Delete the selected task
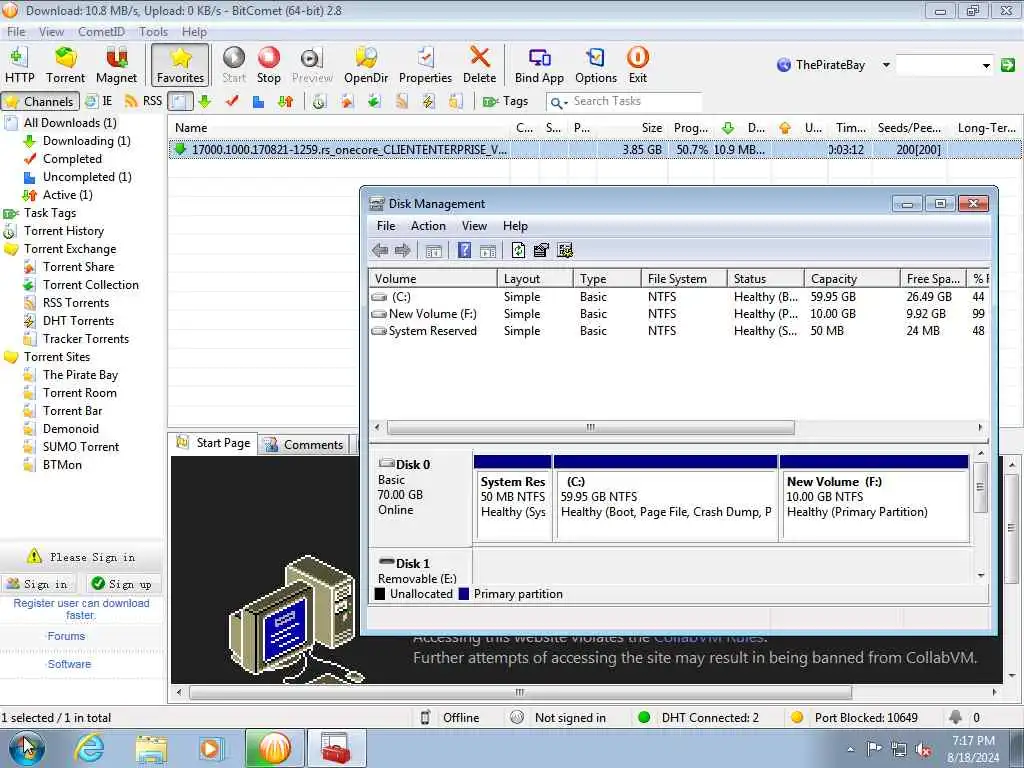This screenshot has width=1024, height=768. [479, 65]
